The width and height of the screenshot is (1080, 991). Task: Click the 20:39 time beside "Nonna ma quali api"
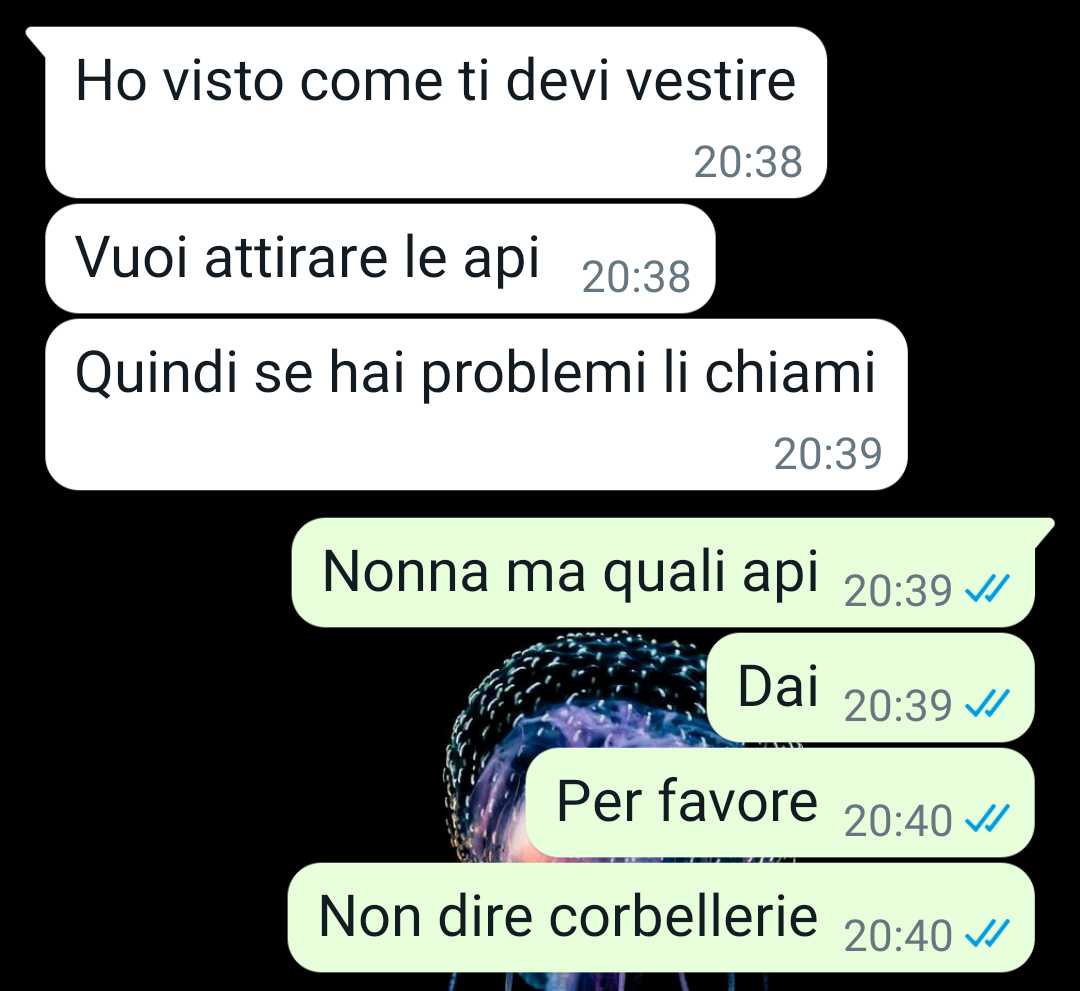pos(898,591)
